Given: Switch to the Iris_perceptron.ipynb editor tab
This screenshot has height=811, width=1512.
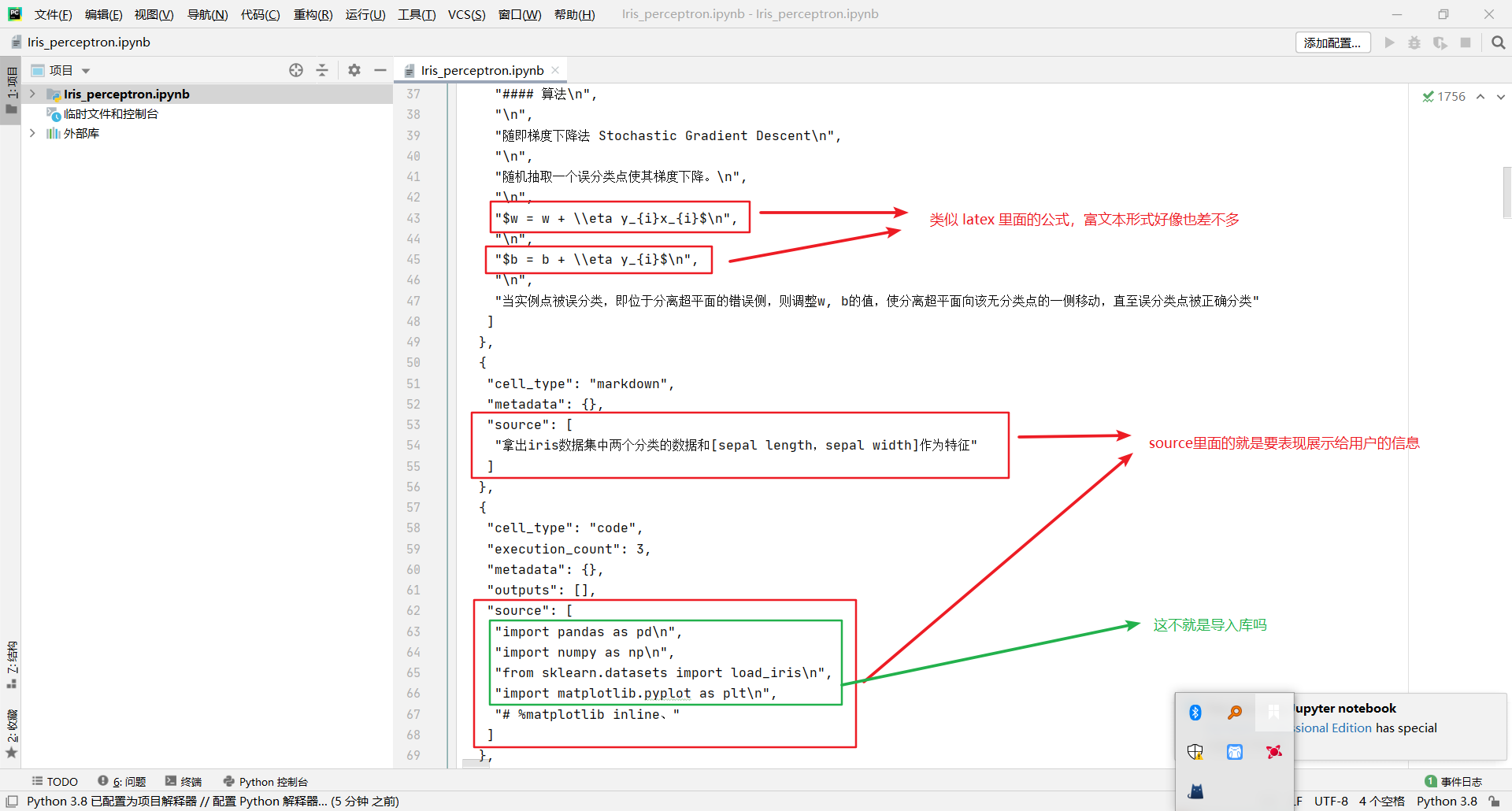Looking at the screenshot, I should (482, 70).
